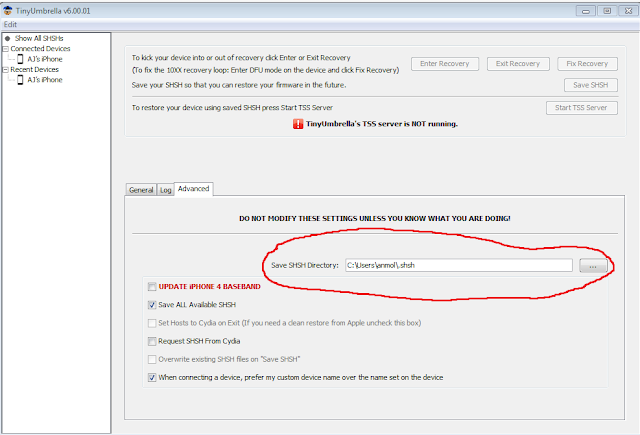Select Recent Devices label in tree
Screen dimensions: 640x435
click(35, 69)
